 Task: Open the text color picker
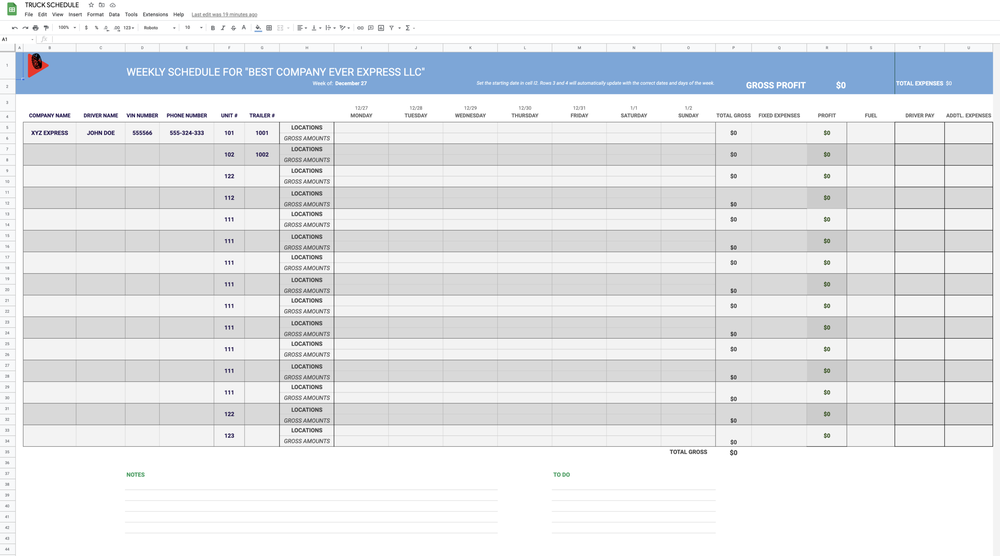click(x=244, y=28)
